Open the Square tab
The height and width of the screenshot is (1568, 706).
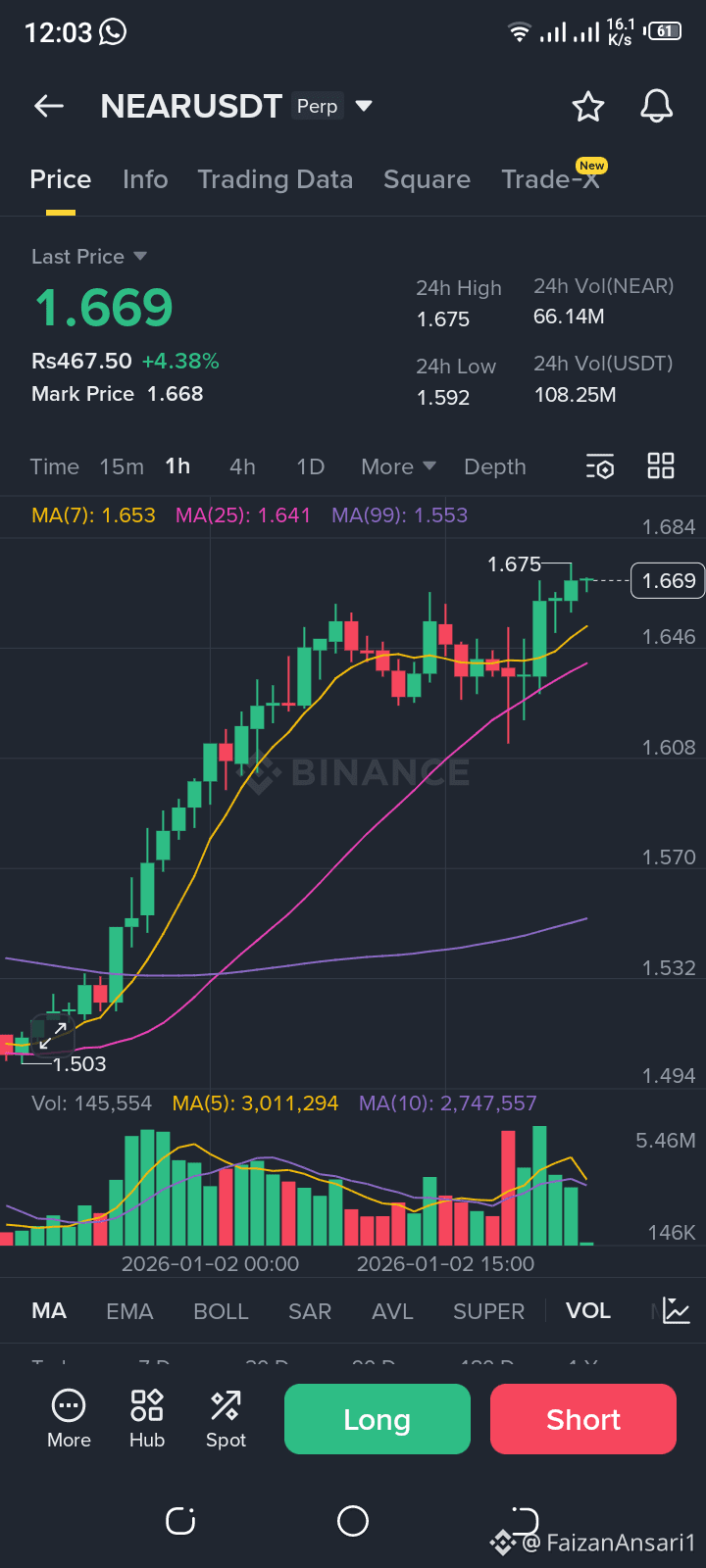tap(427, 179)
